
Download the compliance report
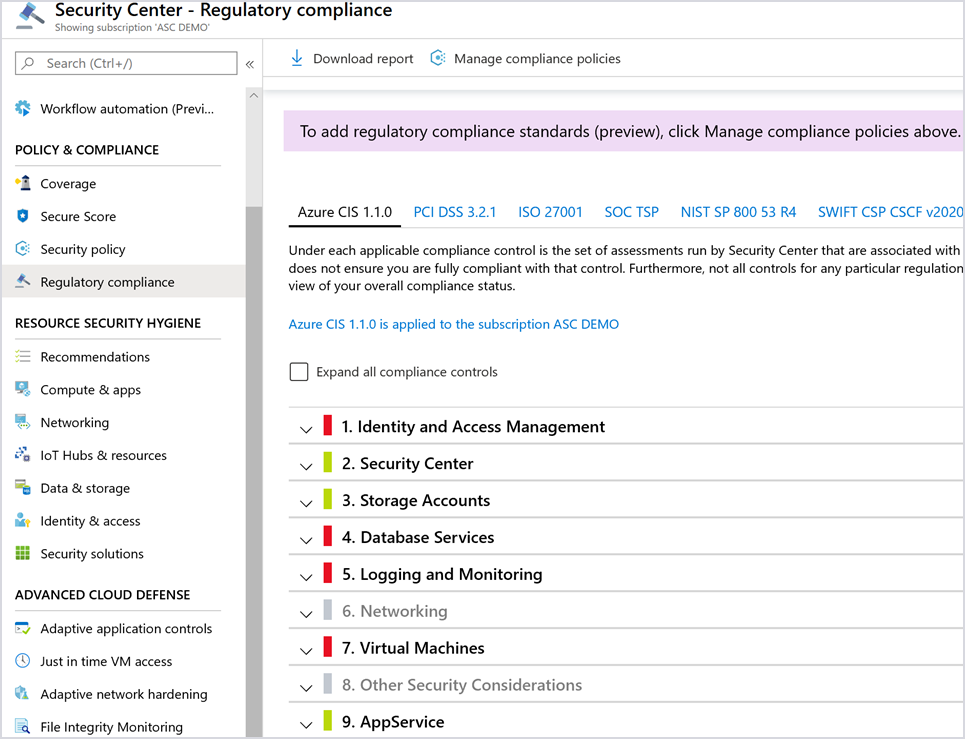350,58
